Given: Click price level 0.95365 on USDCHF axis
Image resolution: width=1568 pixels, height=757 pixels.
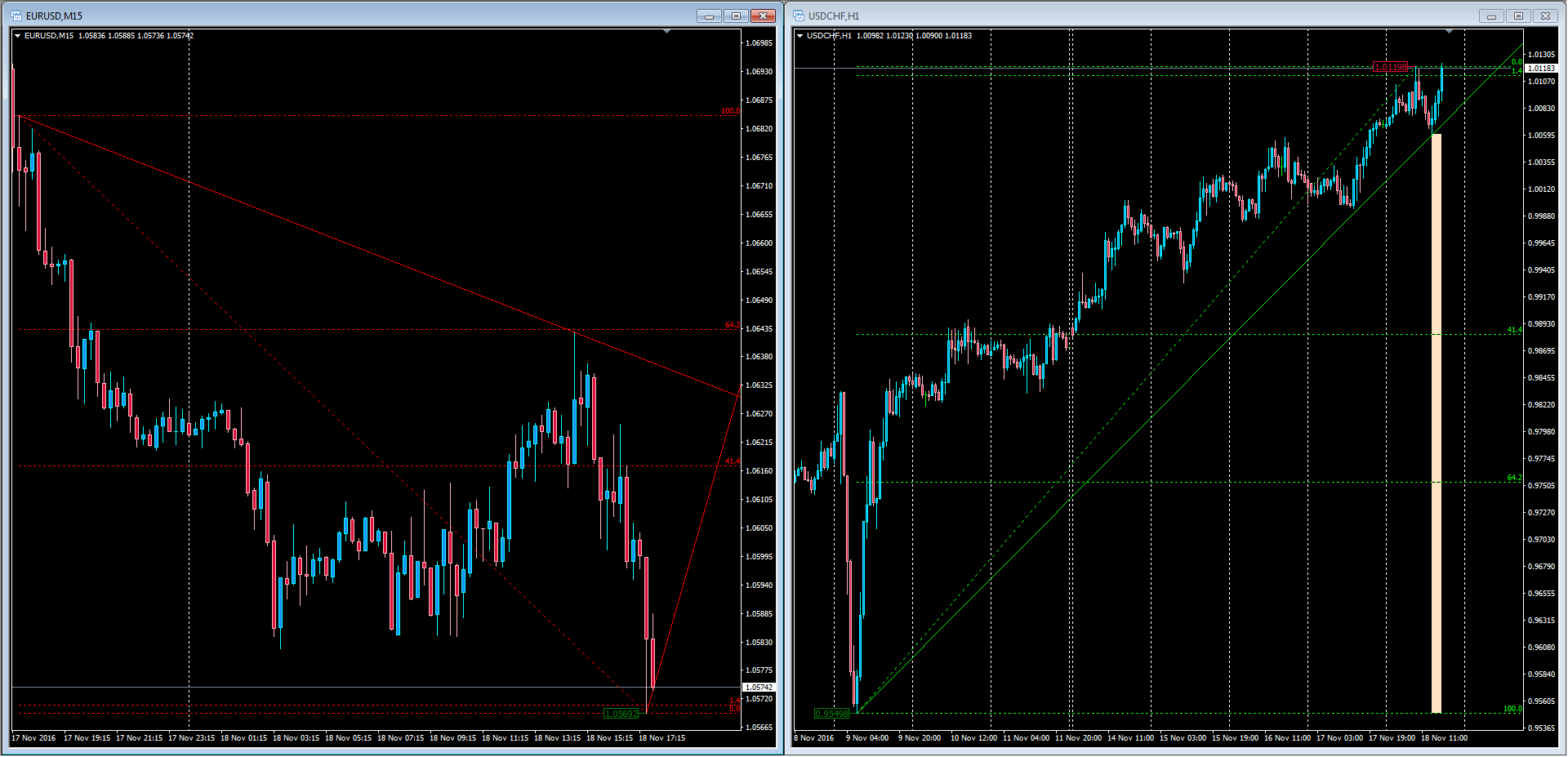Looking at the screenshot, I should tap(1542, 728).
